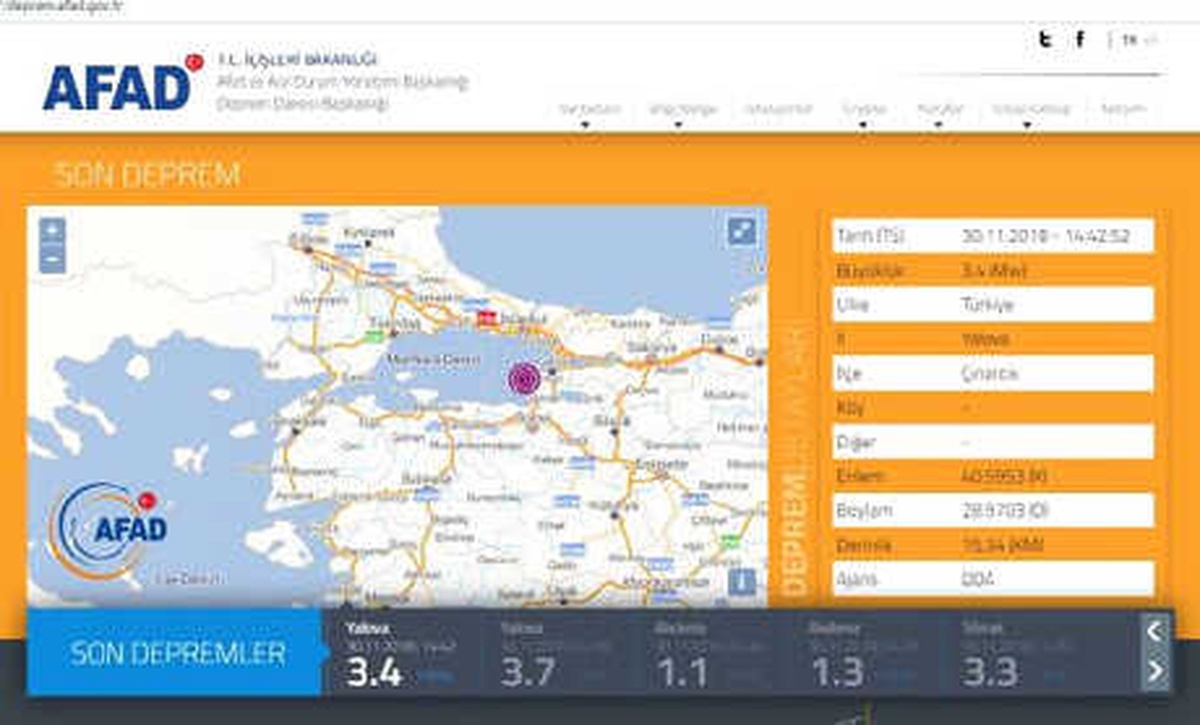
Task: Click the İlçe value Çınarcık
Action: click(990, 373)
